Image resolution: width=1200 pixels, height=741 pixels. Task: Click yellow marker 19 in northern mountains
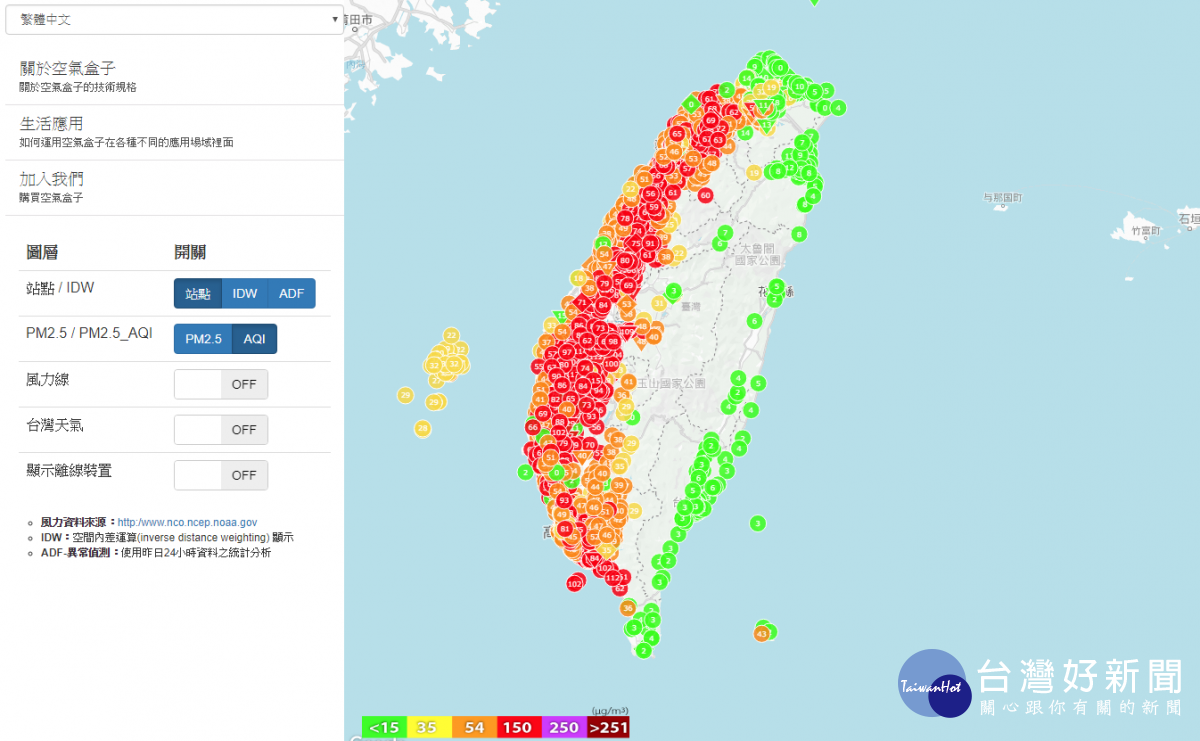(754, 172)
